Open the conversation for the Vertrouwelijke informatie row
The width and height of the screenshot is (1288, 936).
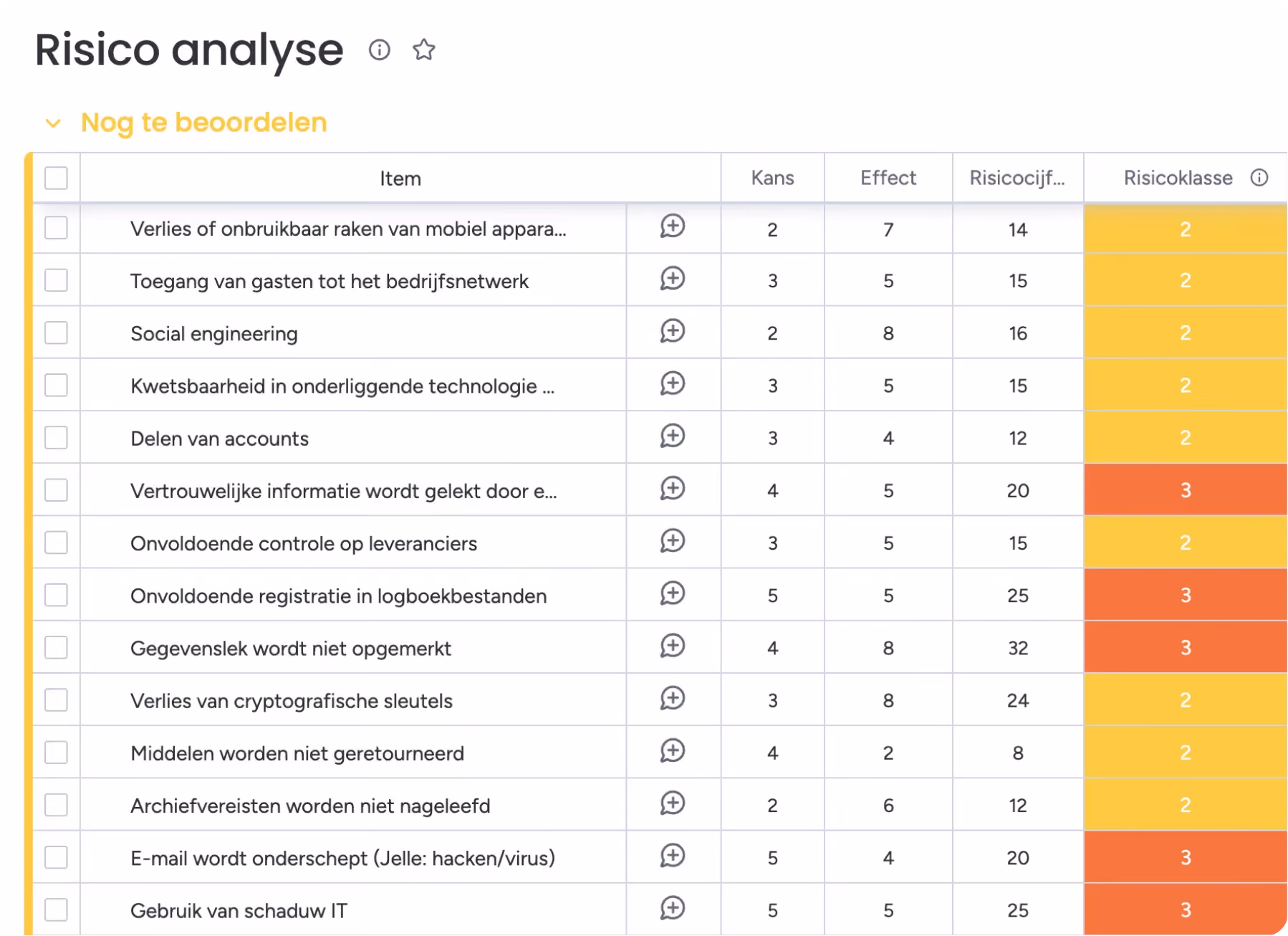673,489
